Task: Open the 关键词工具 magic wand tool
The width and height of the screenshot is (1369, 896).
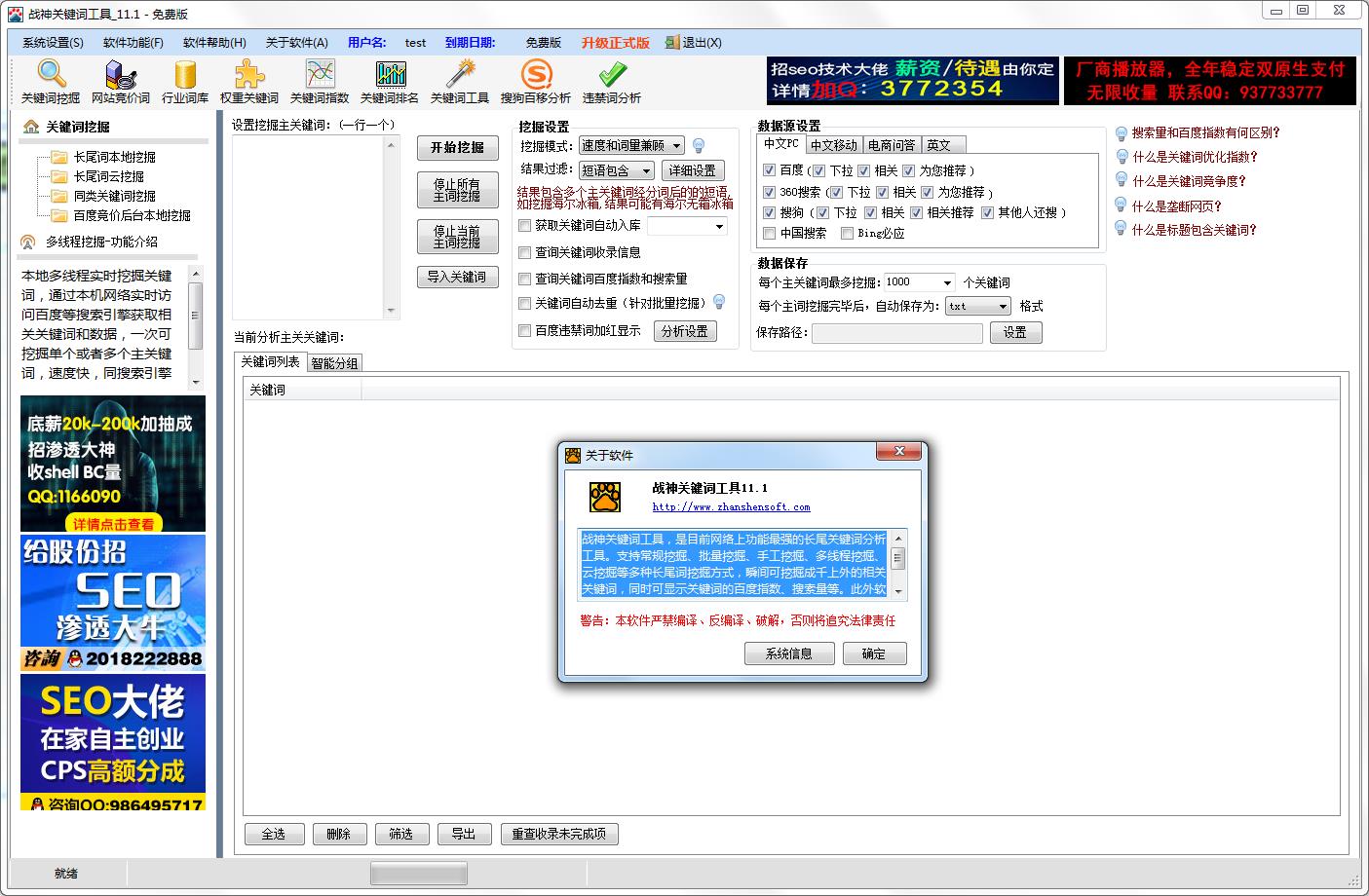Action: (x=460, y=82)
